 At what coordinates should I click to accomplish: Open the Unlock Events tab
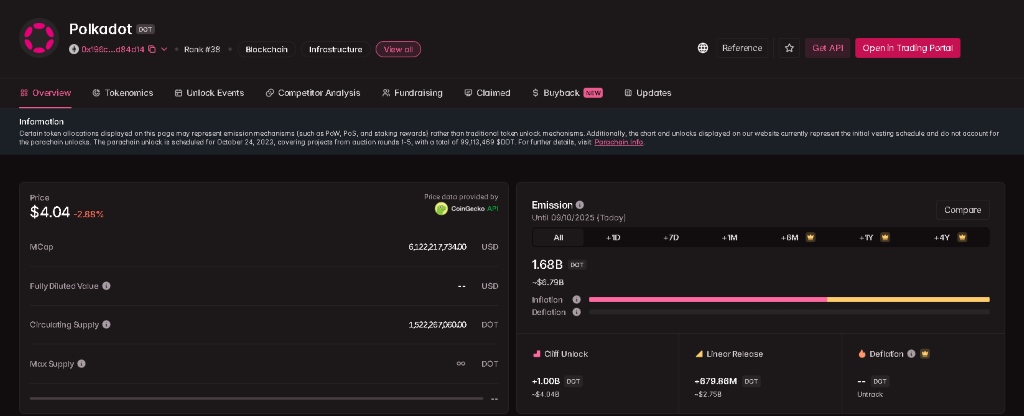[209, 93]
